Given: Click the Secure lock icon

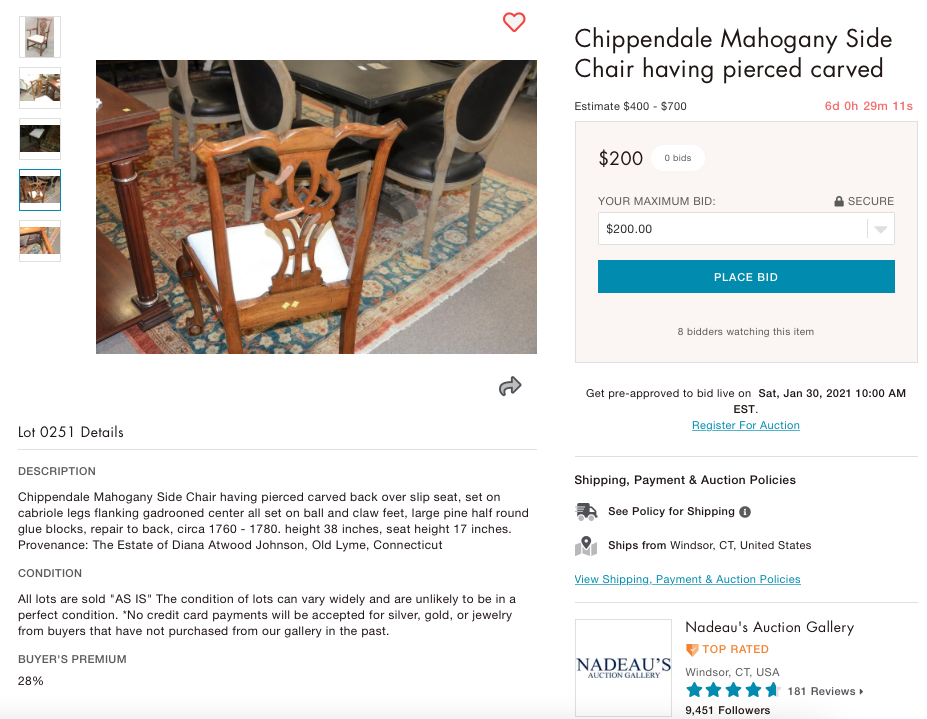Looking at the screenshot, I should point(839,201).
